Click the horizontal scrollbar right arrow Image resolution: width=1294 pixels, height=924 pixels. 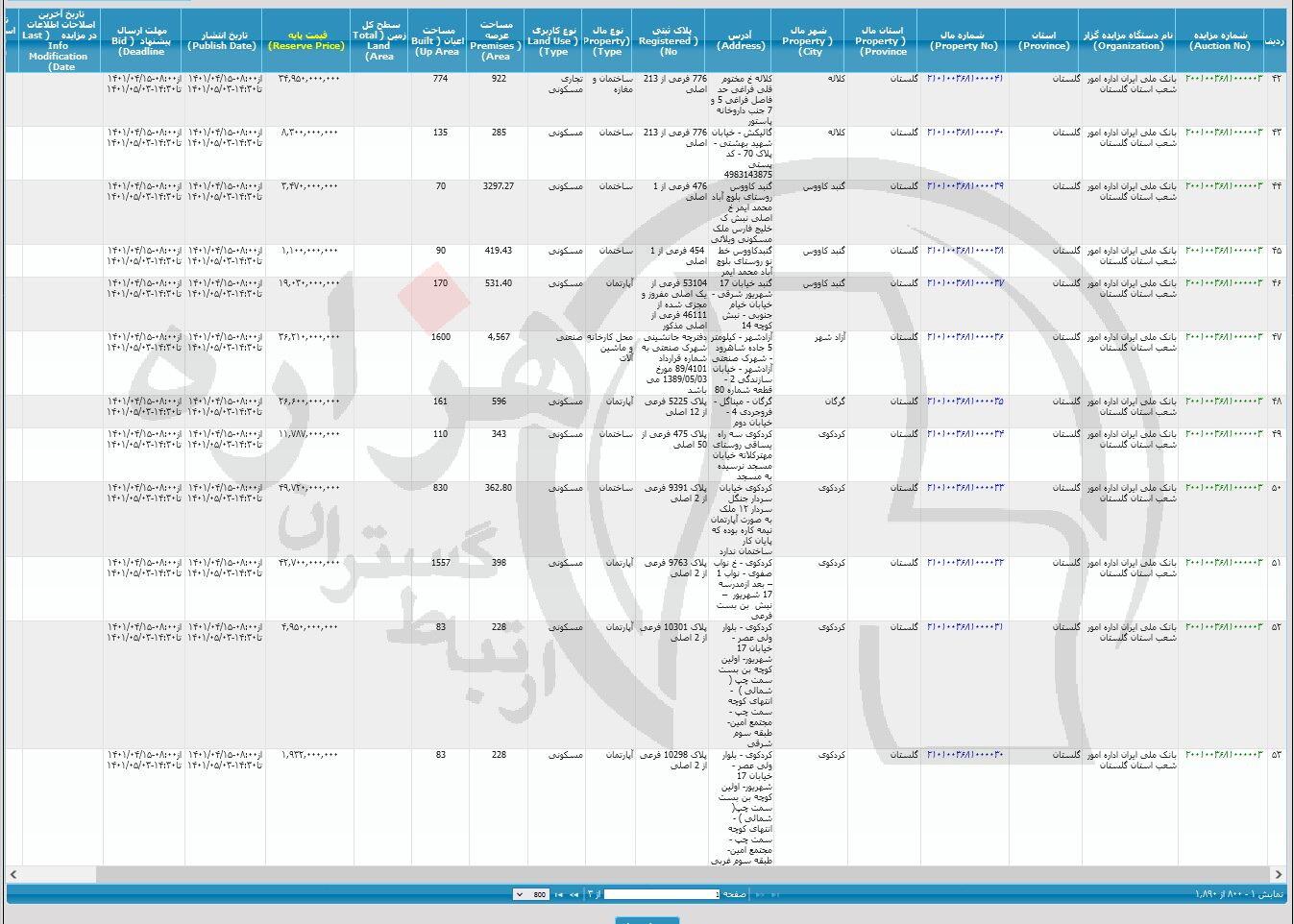click(1278, 874)
